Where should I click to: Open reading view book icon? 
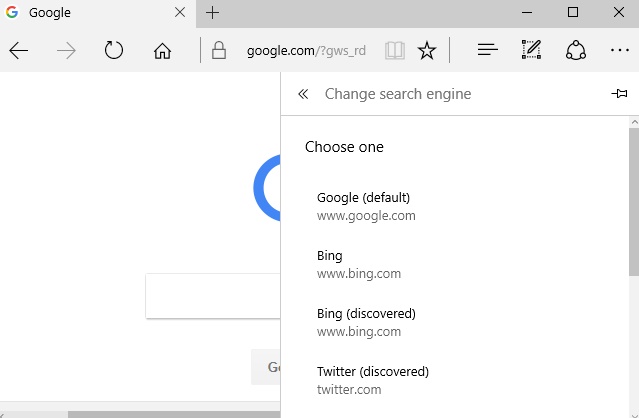pos(394,51)
